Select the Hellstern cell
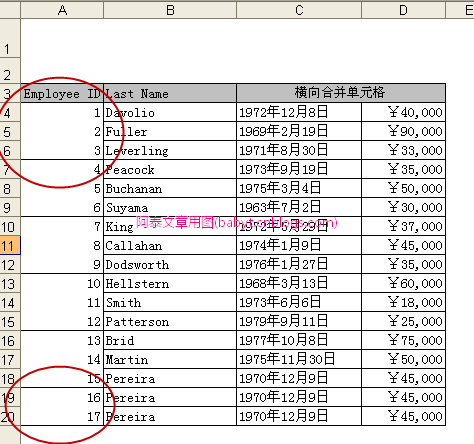This screenshot has height=444, width=474. pyautogui.click(x=170, y=283)
